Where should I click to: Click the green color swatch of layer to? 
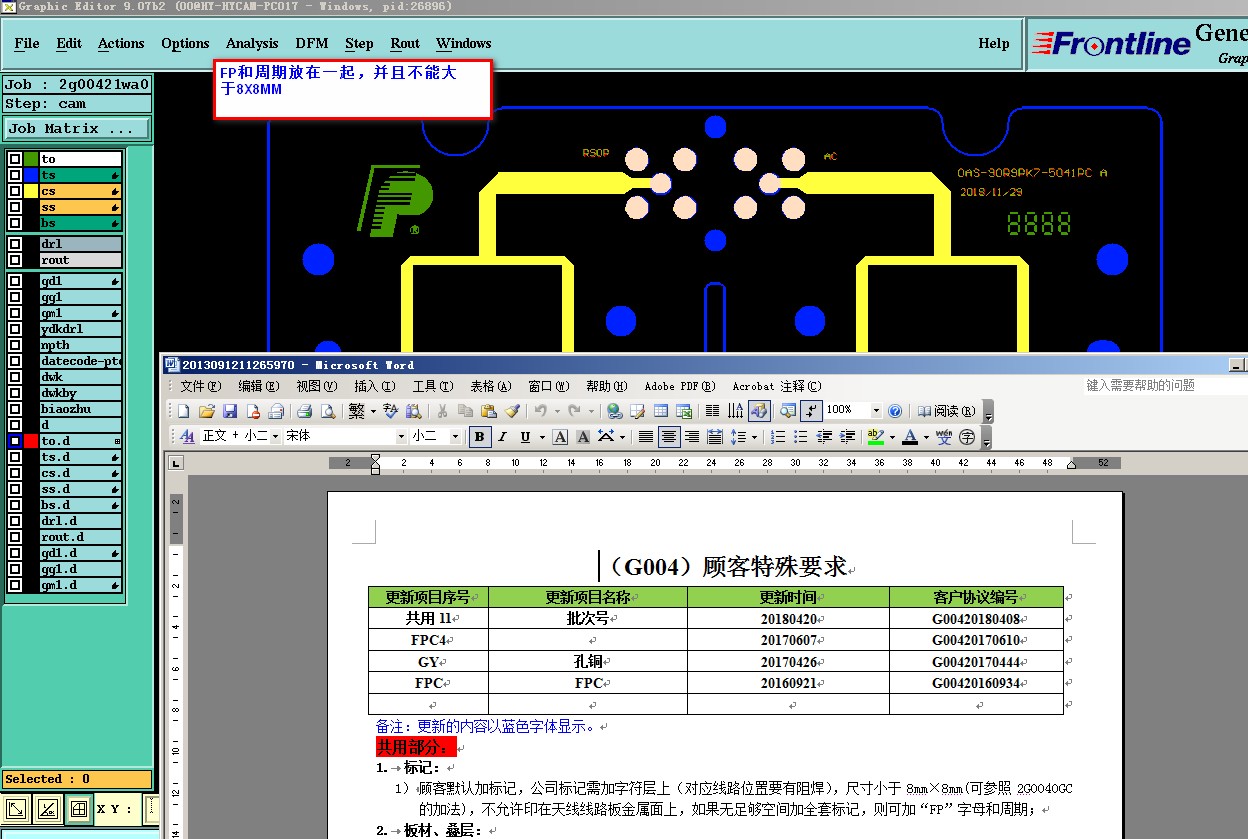click(x=31, y=159)
